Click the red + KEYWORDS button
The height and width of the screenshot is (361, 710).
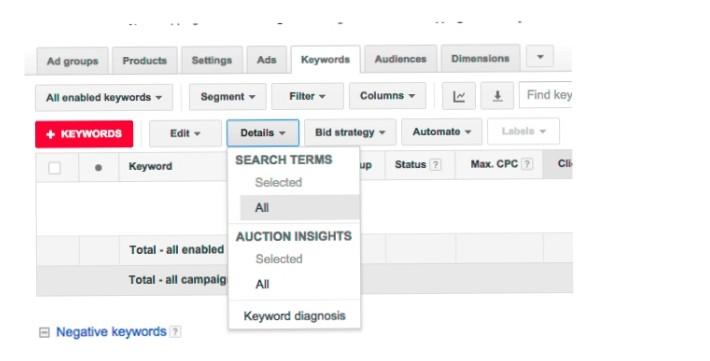[84, 134]
